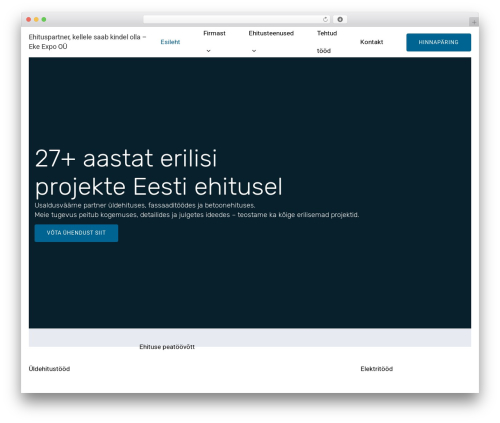The width and height of the screenshot is (500, 423).
Task: Click the yellow minimize window dot
Action: click(36, 19)
